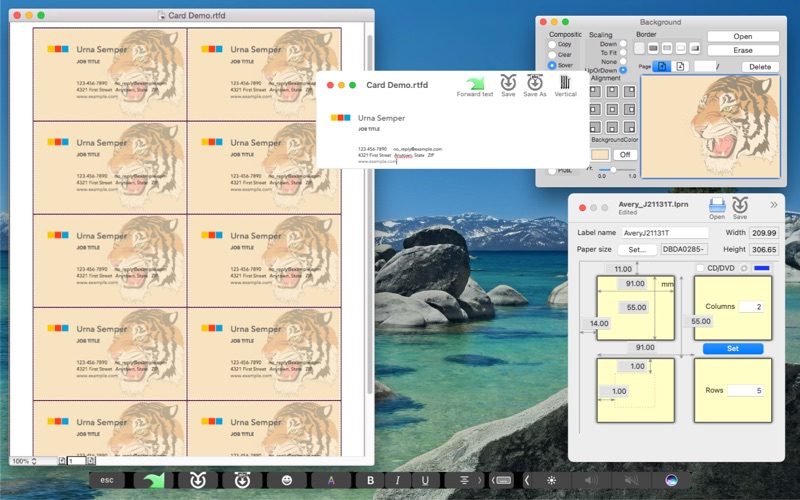The height and width of the screenshot is (500, 800).
Task: Tap the Touch Bar Save As icon
Action: point(242,480)
